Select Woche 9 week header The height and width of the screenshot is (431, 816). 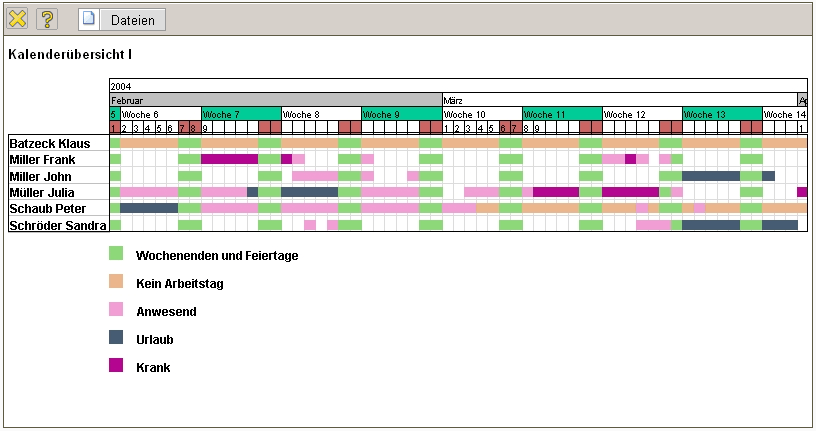(x=401, y=114)
